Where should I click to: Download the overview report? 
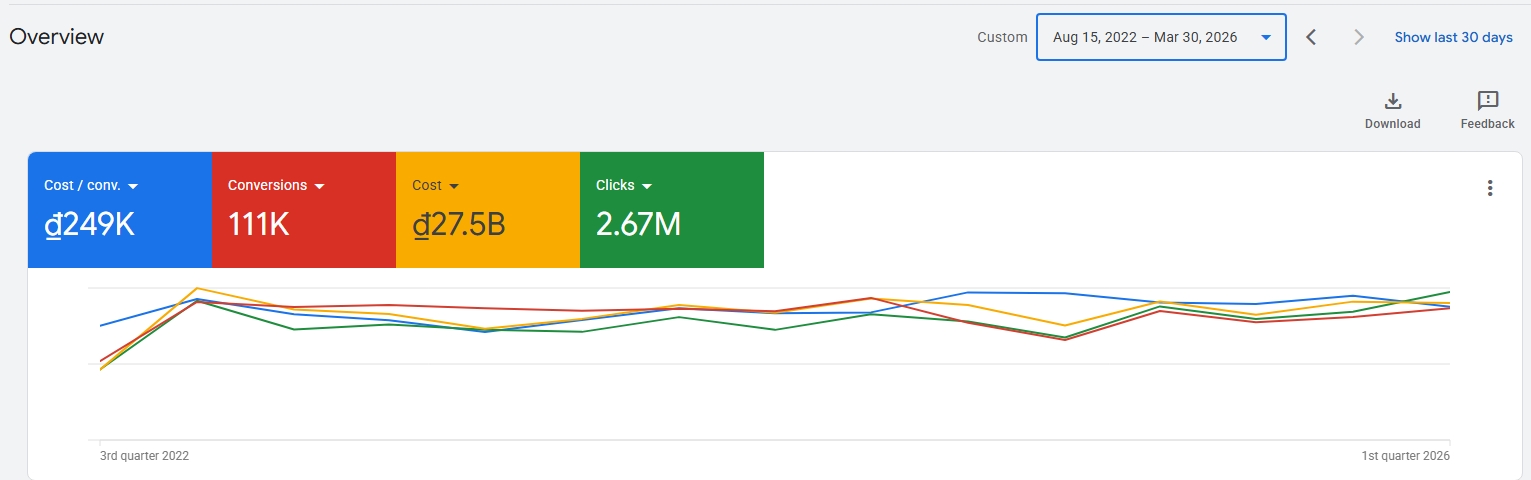tap(1393, 110)
